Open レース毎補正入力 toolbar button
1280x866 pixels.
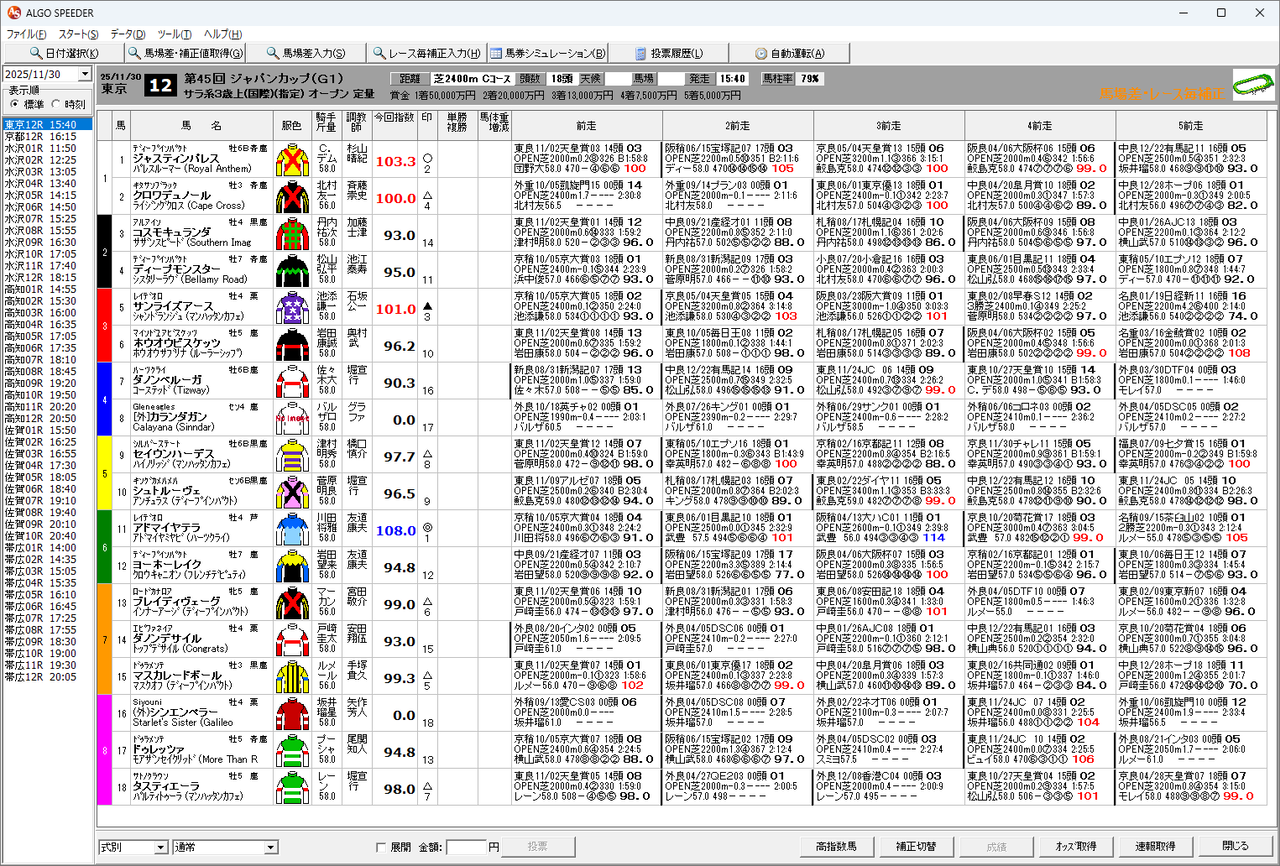click(x=428, y=53)
